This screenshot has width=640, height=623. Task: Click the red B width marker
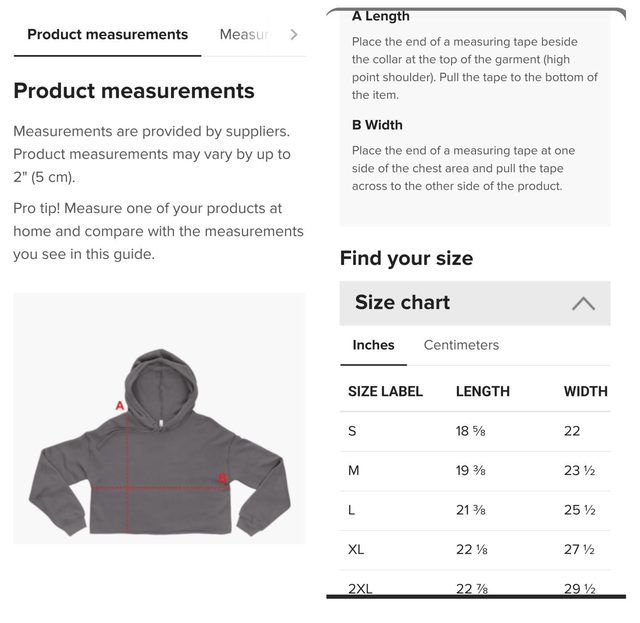point(223,477)
